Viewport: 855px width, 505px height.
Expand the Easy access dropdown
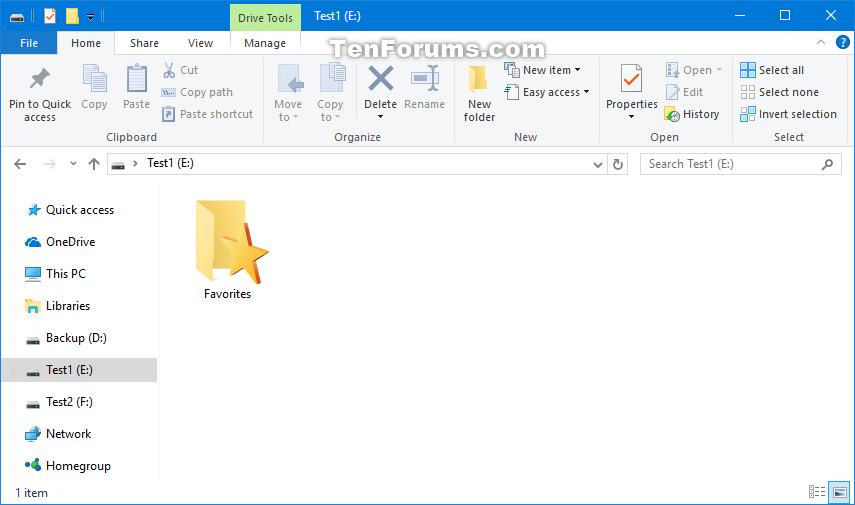pyautogui.click(x=587, y=92)
